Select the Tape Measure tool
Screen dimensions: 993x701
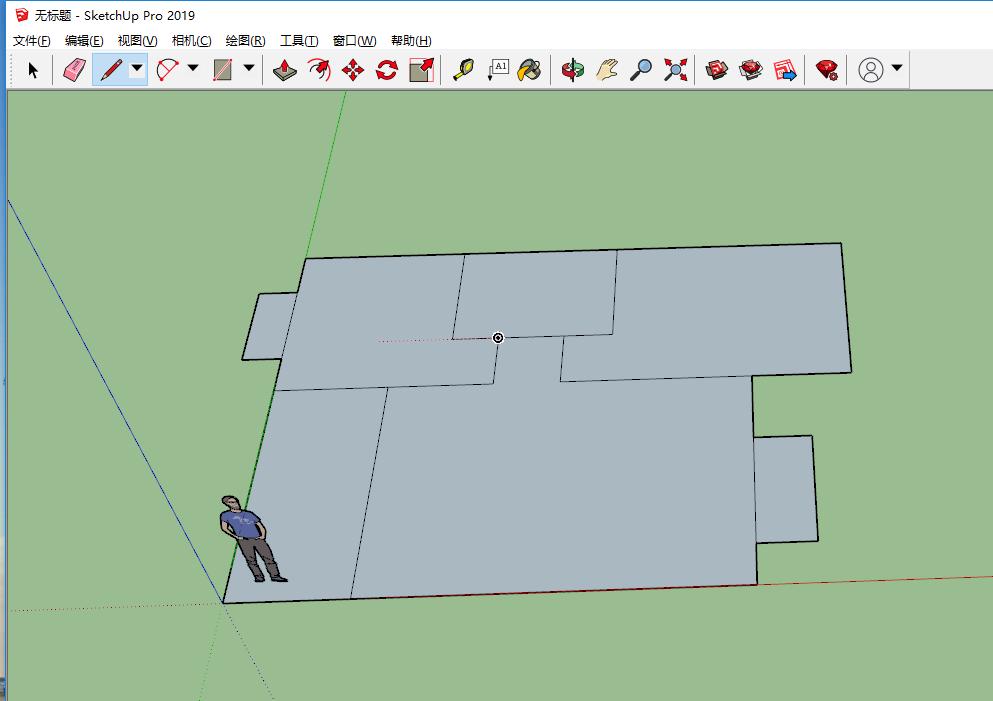[x=463, y=70]
